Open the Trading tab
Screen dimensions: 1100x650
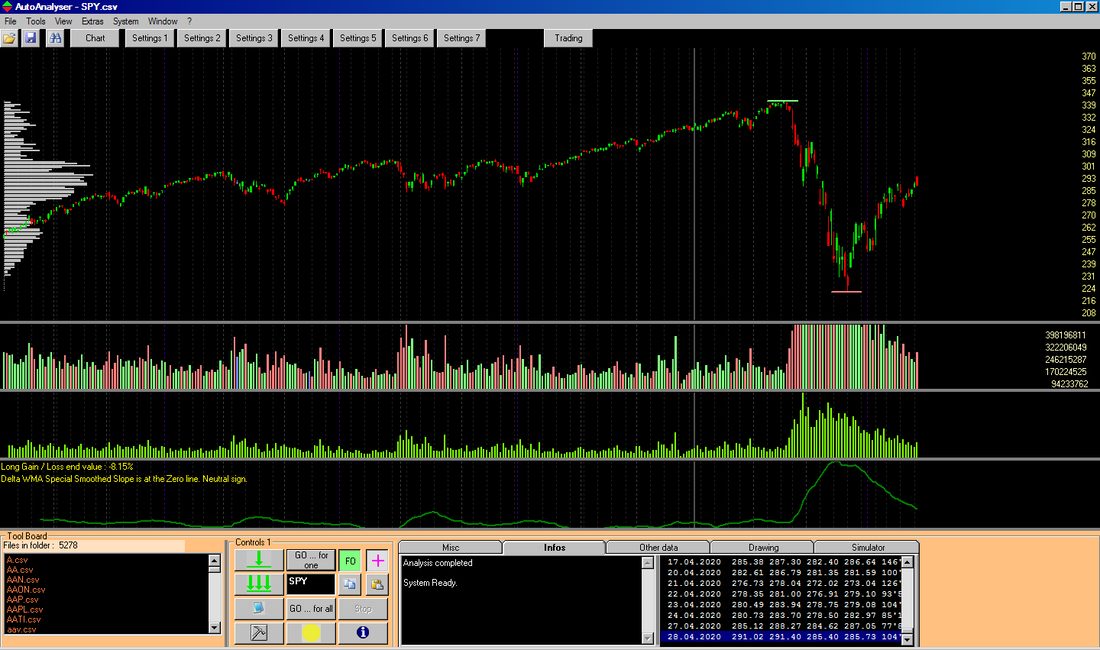tap(568, 38)
